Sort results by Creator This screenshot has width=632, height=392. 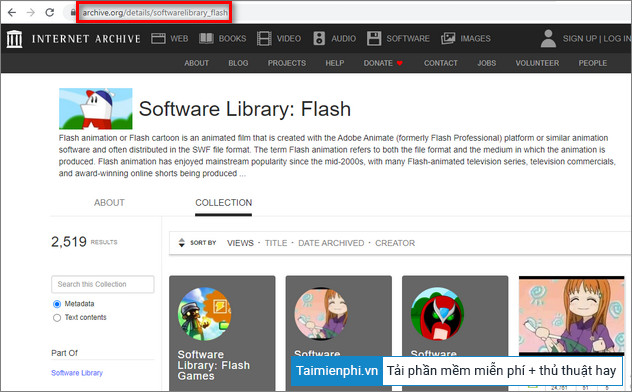point(395,243)
